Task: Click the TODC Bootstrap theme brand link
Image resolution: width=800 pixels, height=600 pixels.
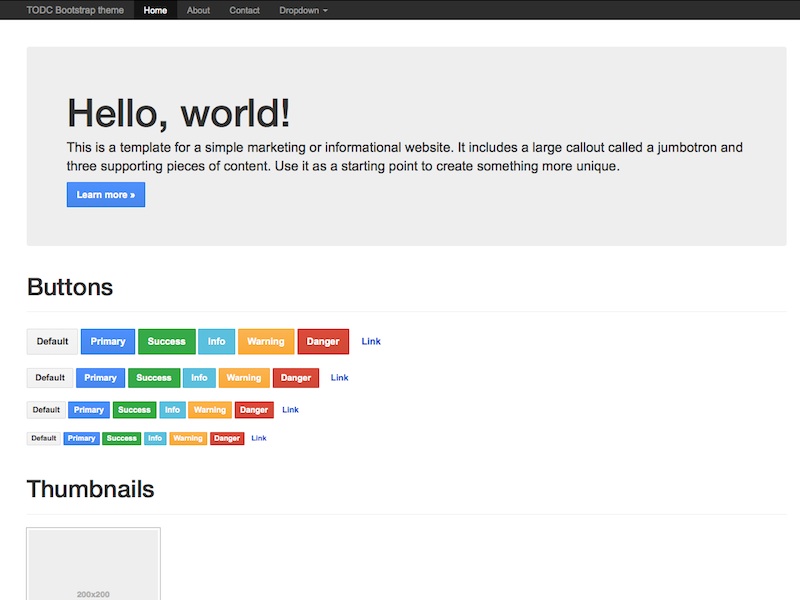Action: click(x=75, y=10)
